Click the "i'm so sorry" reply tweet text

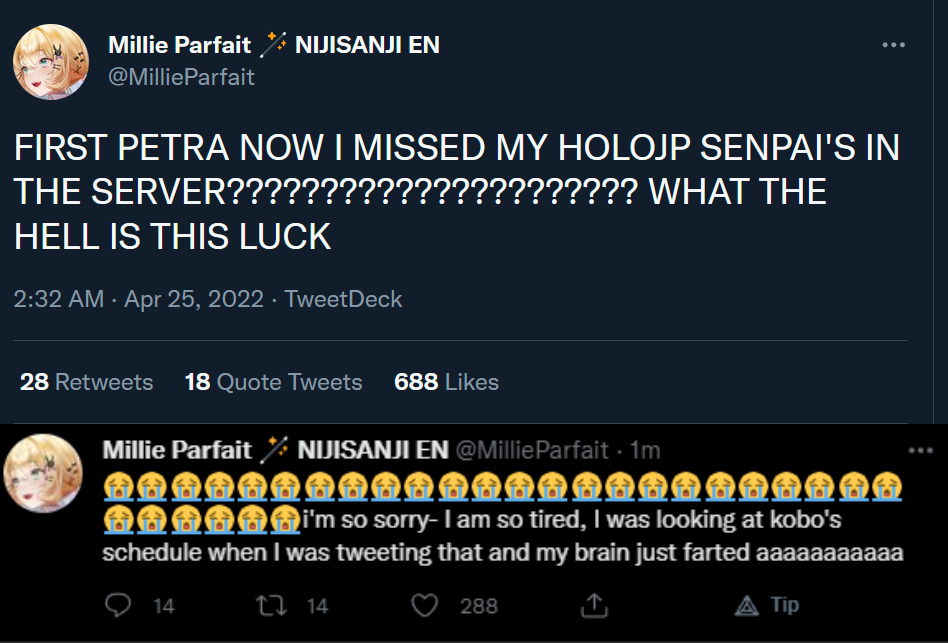500,535
